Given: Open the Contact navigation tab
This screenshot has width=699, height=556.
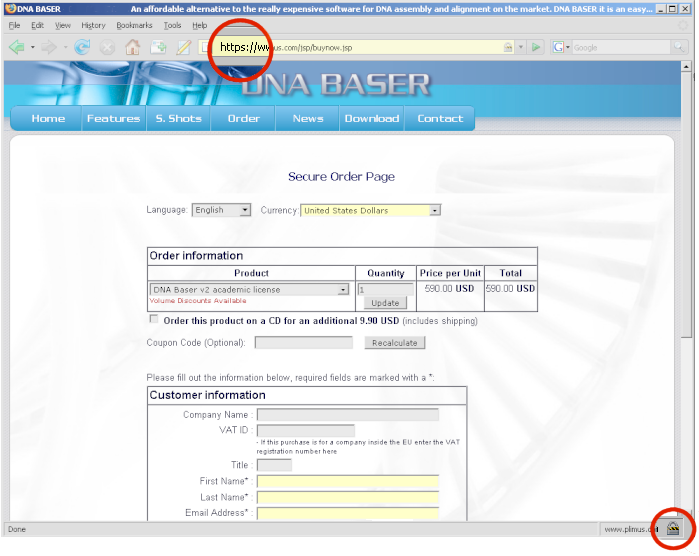Looking at the screenshot, I should tap(440, 119).
